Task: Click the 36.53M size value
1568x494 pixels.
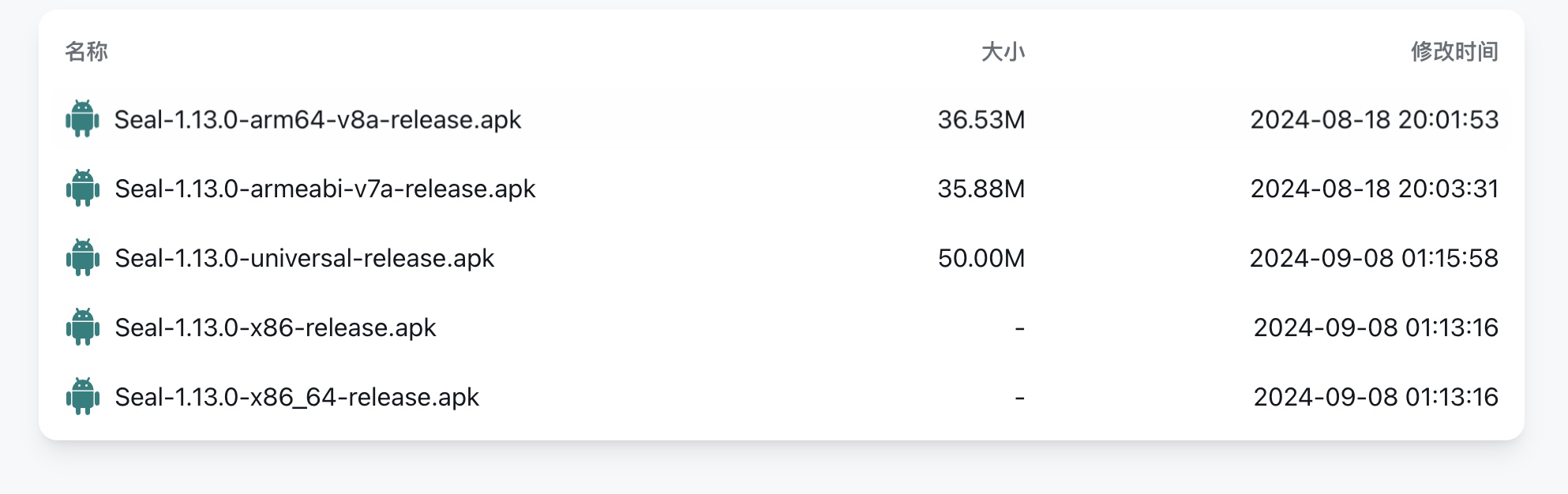Action: tap(981, 120)
